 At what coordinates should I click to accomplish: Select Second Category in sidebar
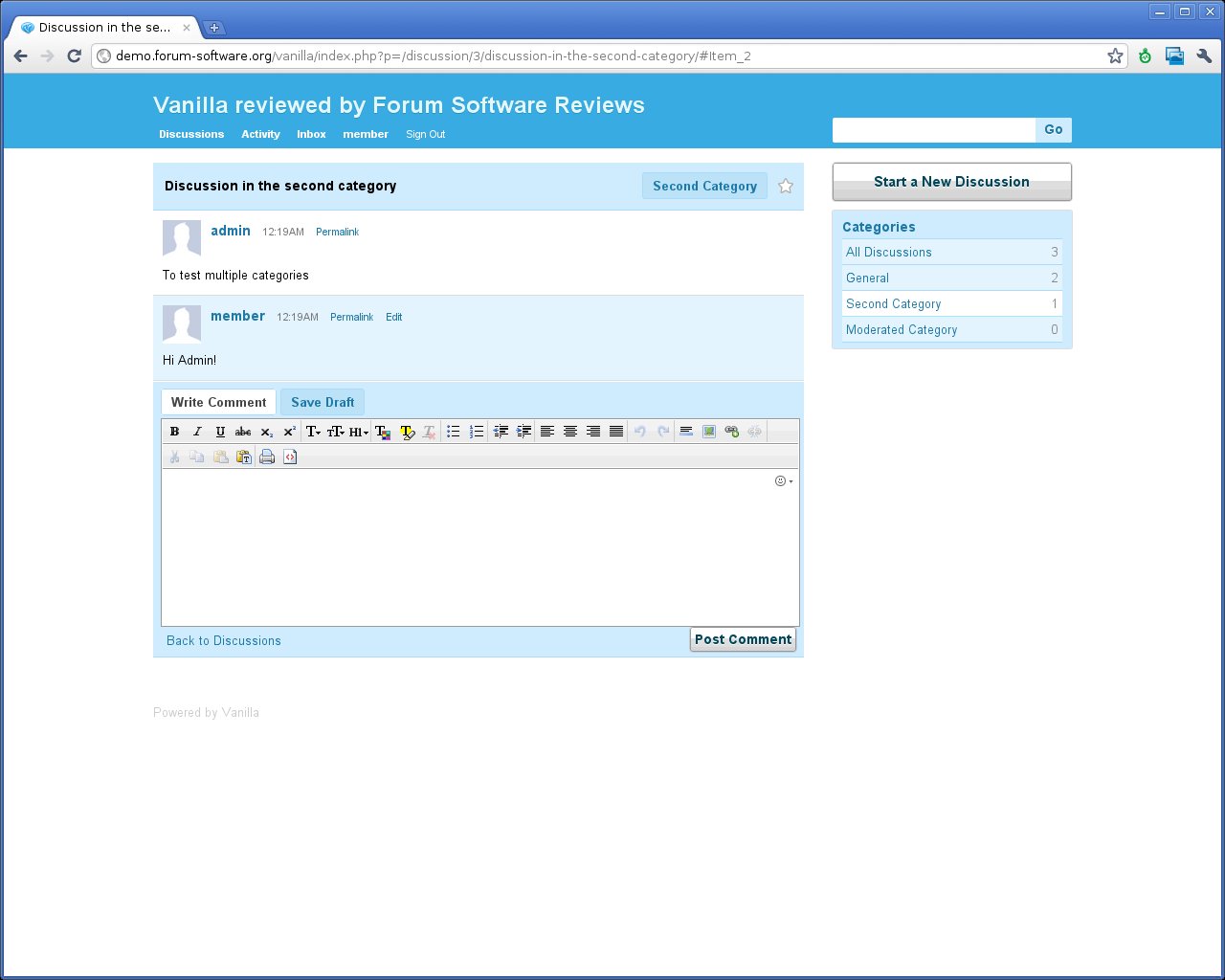952,303
